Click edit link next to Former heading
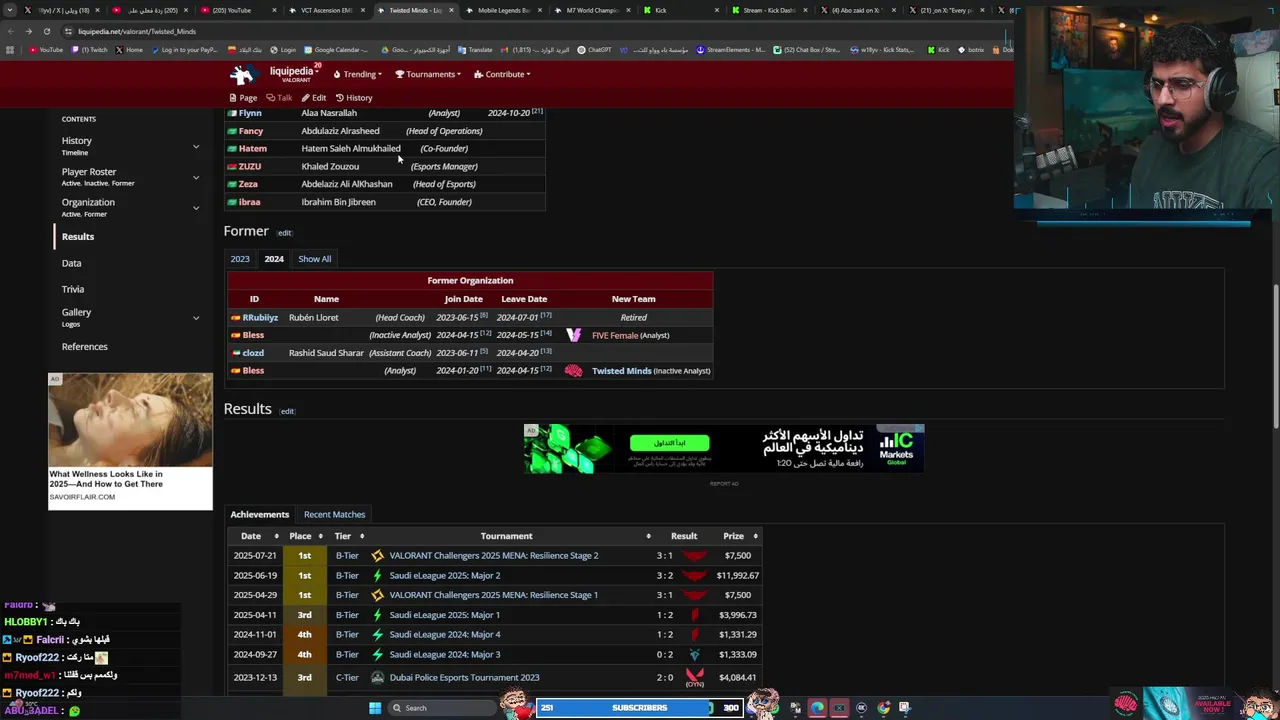 click(285, 233)
